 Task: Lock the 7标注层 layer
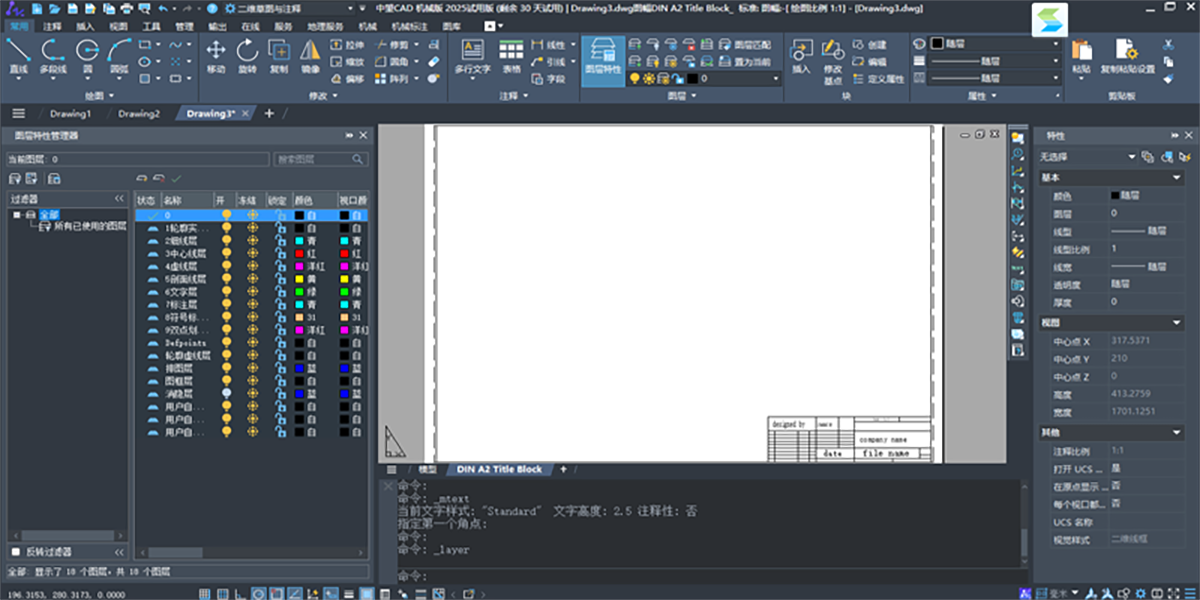click(x=281, y=305)
